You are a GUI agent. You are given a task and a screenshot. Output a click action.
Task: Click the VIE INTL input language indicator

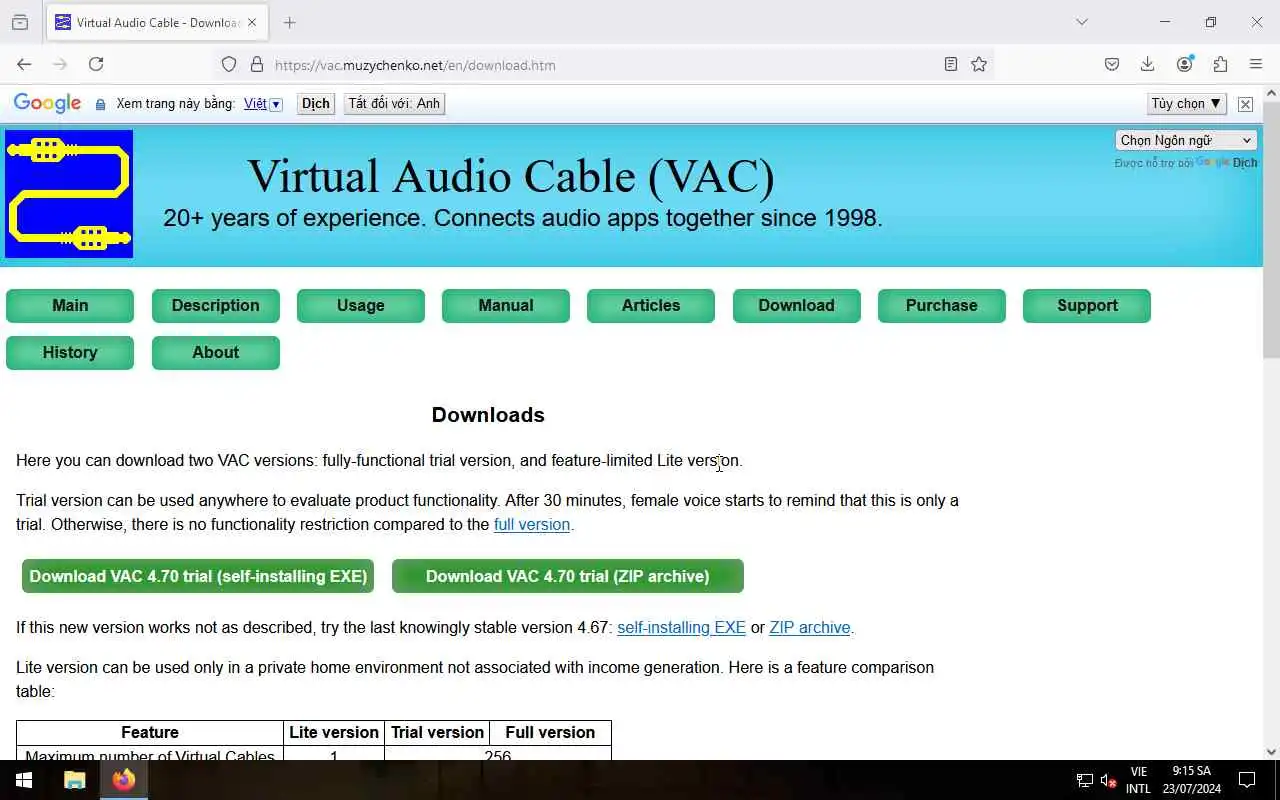pos(1138,780)
